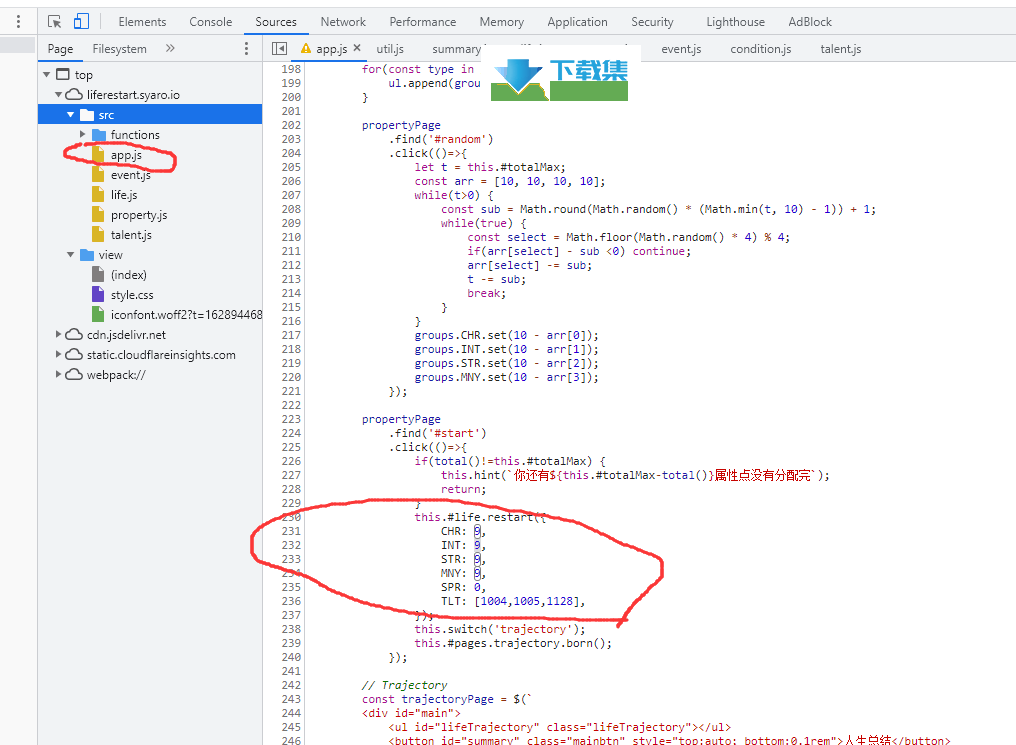Set a breakpoint on line 230
Image resolution: width=1016 pixels, height=745 pixels.
pos(291,517)
